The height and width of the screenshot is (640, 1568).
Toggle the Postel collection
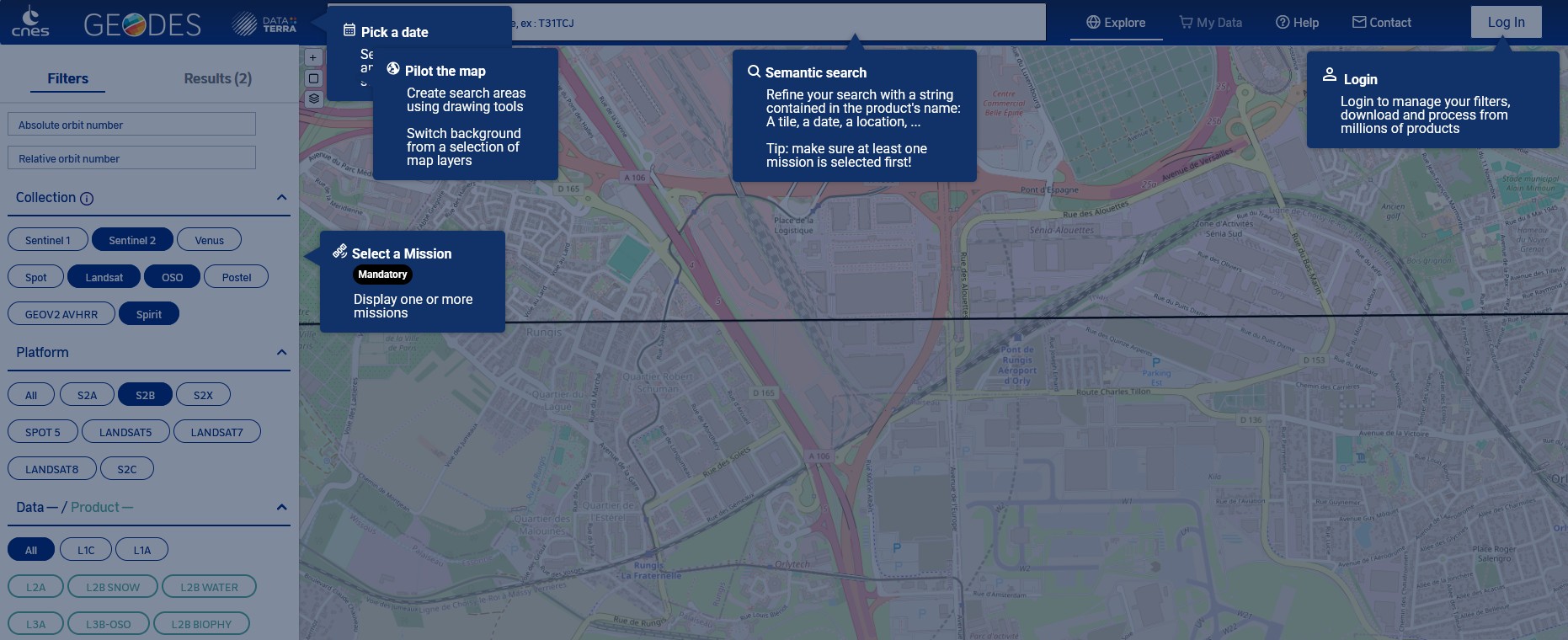click(x=237, y=277)
